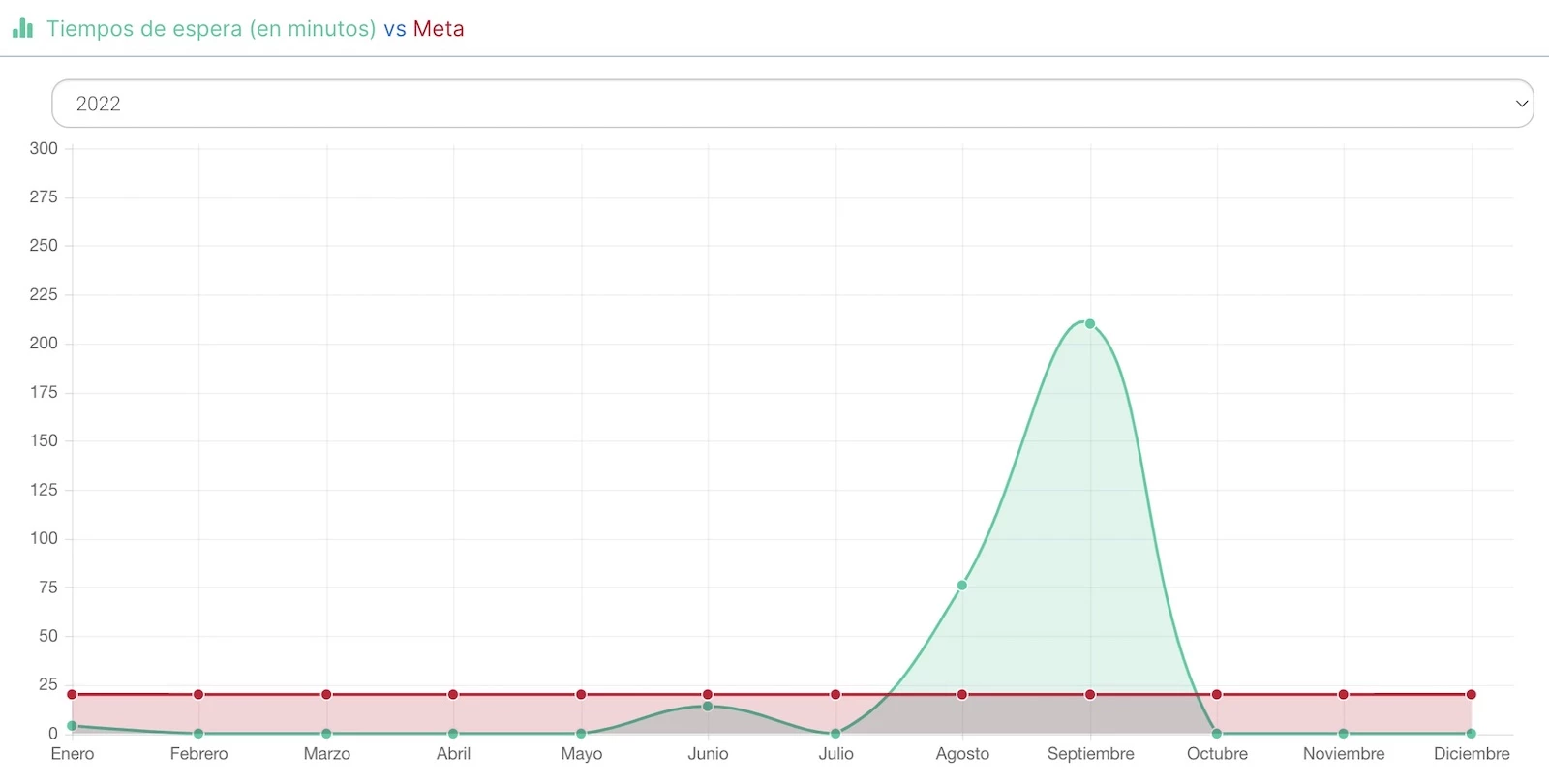Image resolution: width=1549 pixels, height=784 pixels.
Task: Click the green Enero wait time point
Action: pos(72,726)
